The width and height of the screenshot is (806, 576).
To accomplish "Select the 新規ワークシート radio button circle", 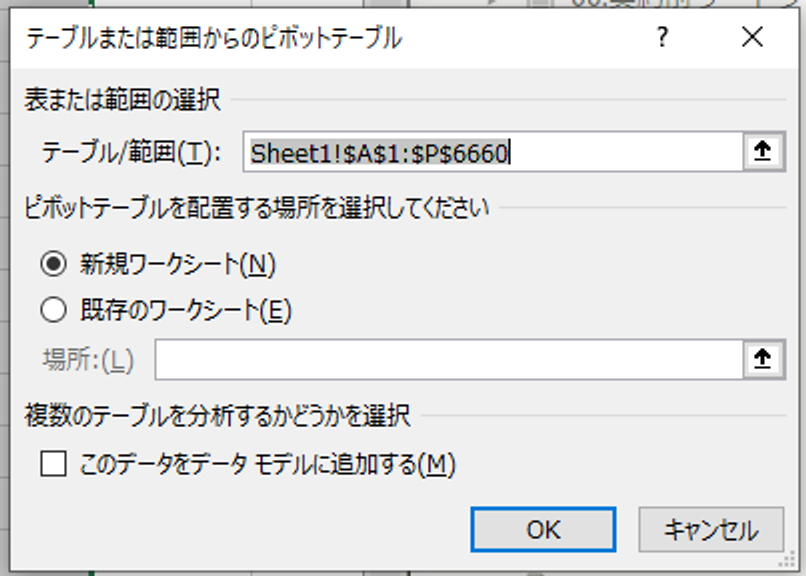I will (x=53, y=264).
